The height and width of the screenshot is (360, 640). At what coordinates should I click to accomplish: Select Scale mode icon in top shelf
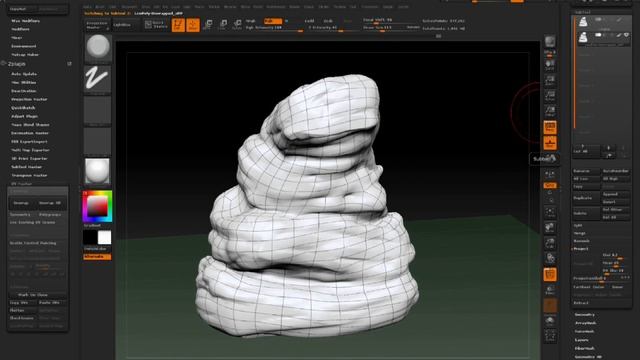(x=222, y=25)
